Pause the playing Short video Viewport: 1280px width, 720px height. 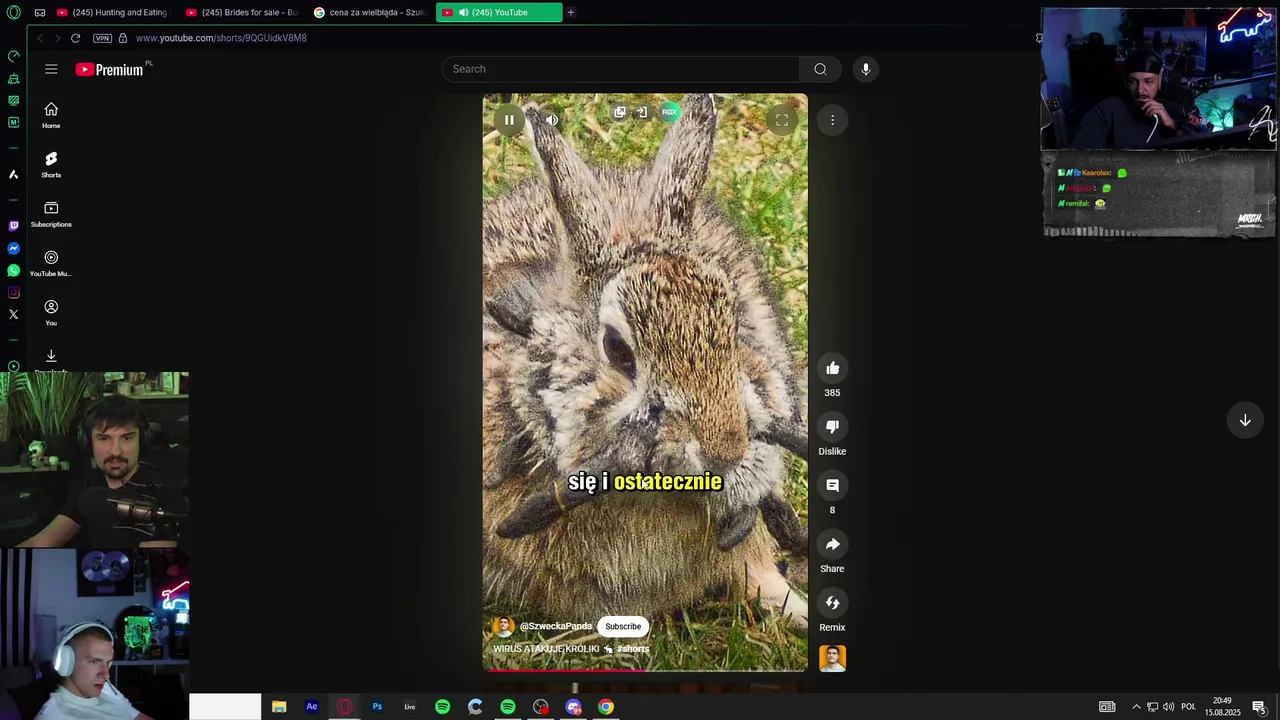pos(509,120)
